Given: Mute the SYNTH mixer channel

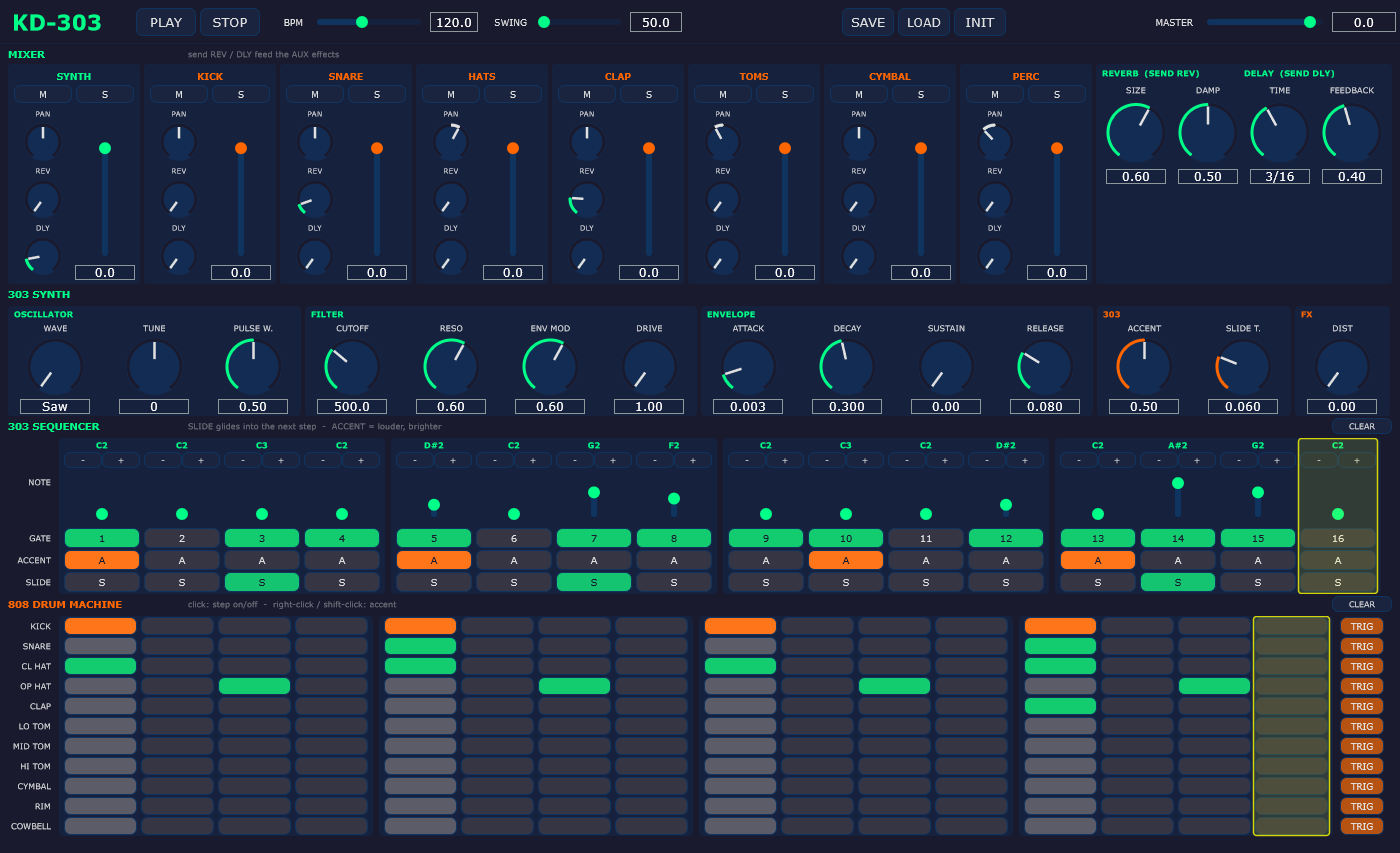Looking at the screenshot, I should 43,94.
